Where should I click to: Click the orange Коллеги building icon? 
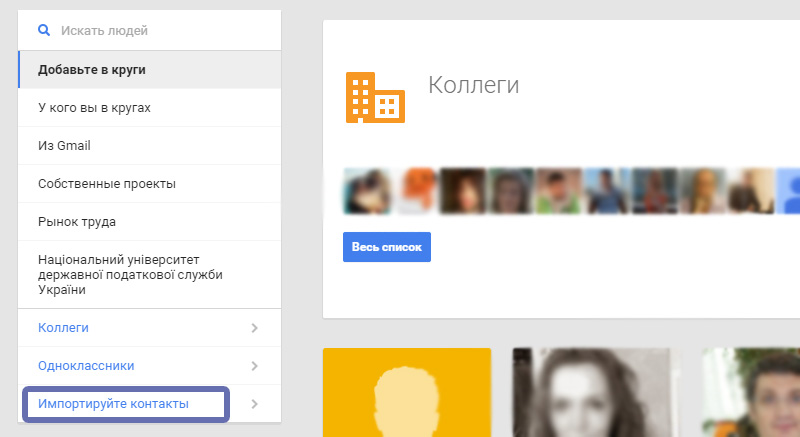point(375,97)
